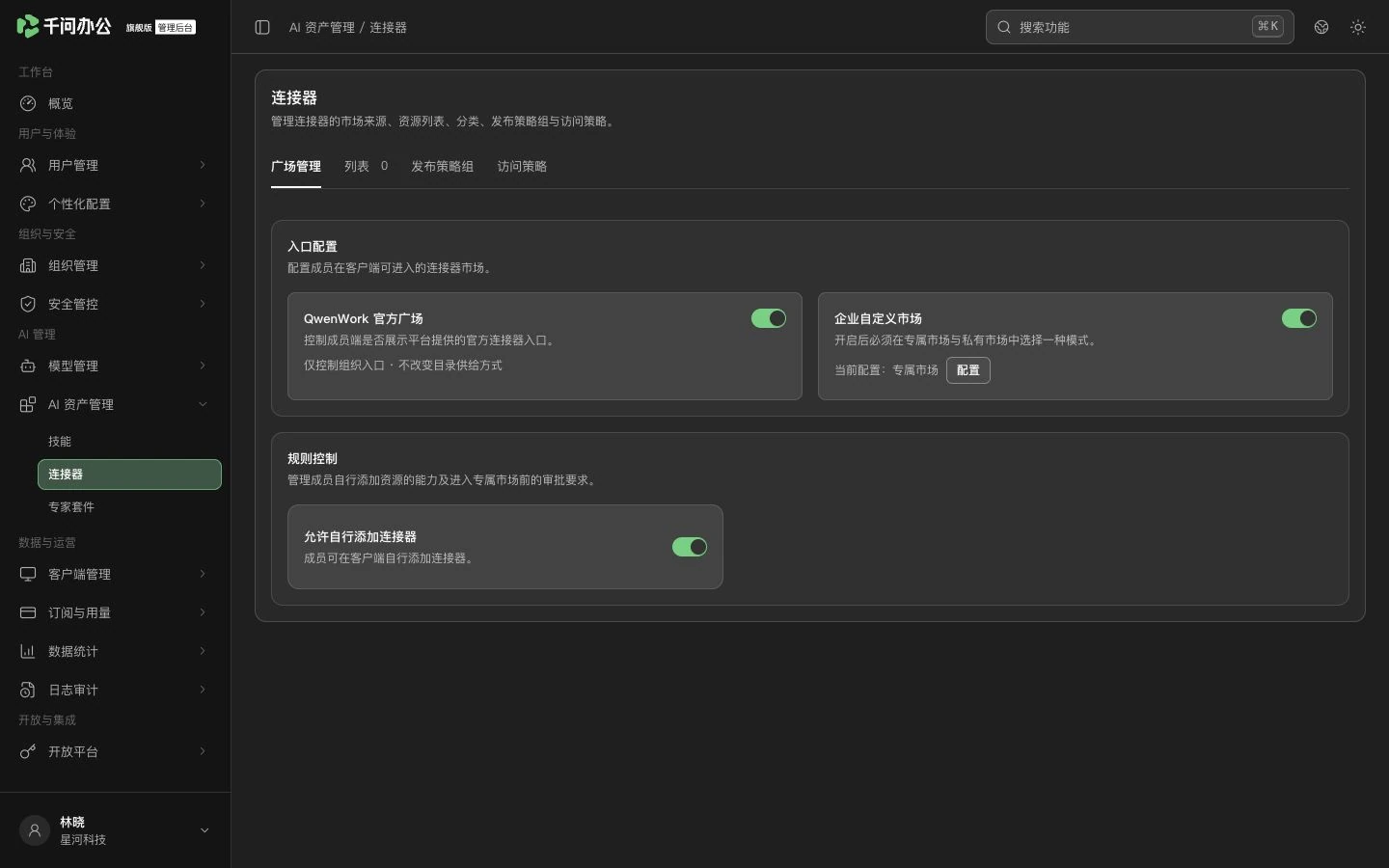
Task: Click the 开放平台 key icon
Action: [28, 751]
